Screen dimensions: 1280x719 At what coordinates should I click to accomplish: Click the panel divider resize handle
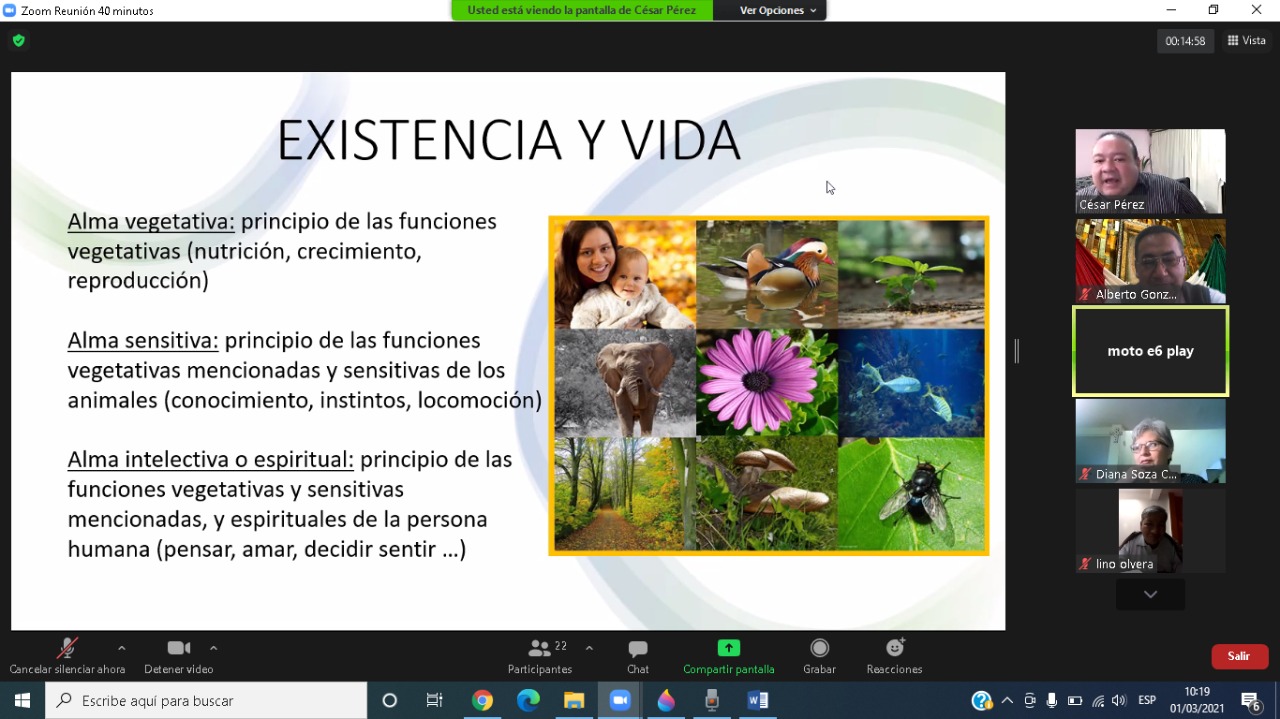1017,351
